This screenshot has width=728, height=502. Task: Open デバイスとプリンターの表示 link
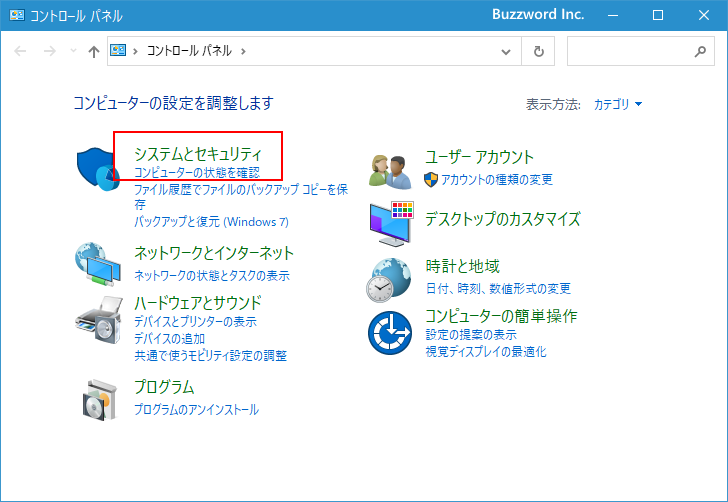(195, 321)
